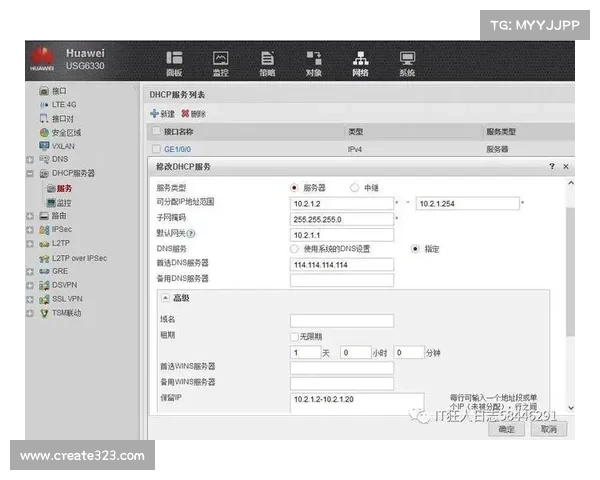This screenshot has height=480, width=600.
Task: Click the DSVPN sidebar icon
Action: 44,285
